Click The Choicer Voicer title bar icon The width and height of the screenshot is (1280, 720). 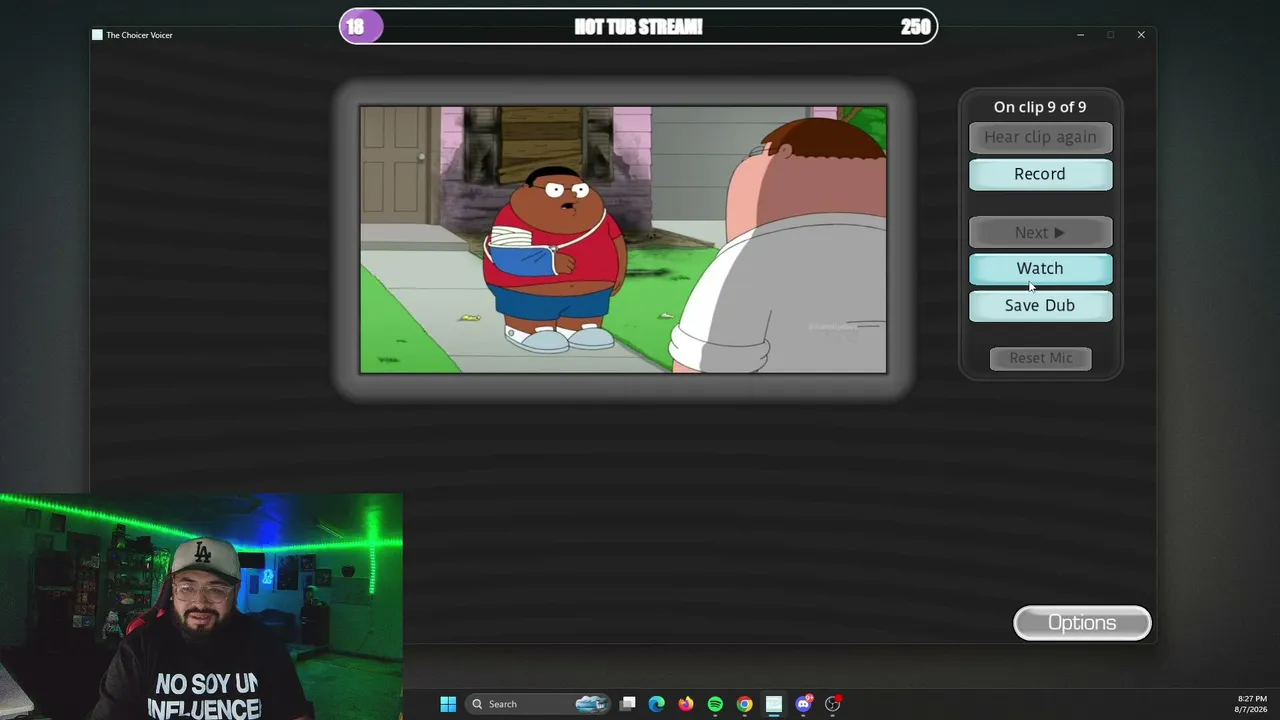coord(97,35)
